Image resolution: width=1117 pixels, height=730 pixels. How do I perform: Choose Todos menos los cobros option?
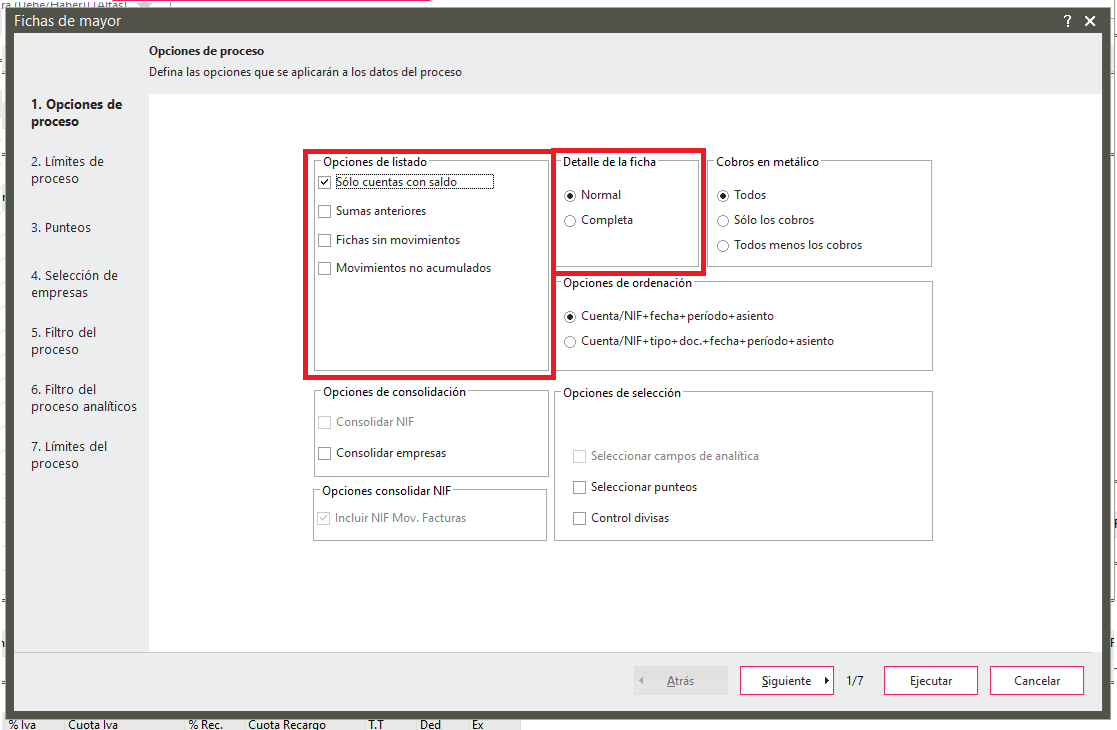(x=724, y=246)
